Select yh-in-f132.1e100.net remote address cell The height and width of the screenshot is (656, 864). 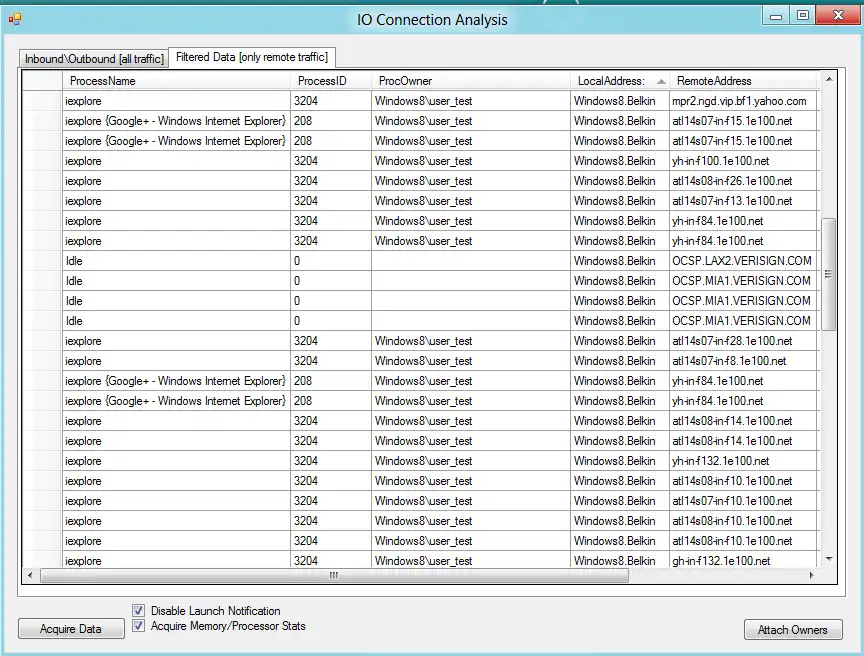coord(744,461)
